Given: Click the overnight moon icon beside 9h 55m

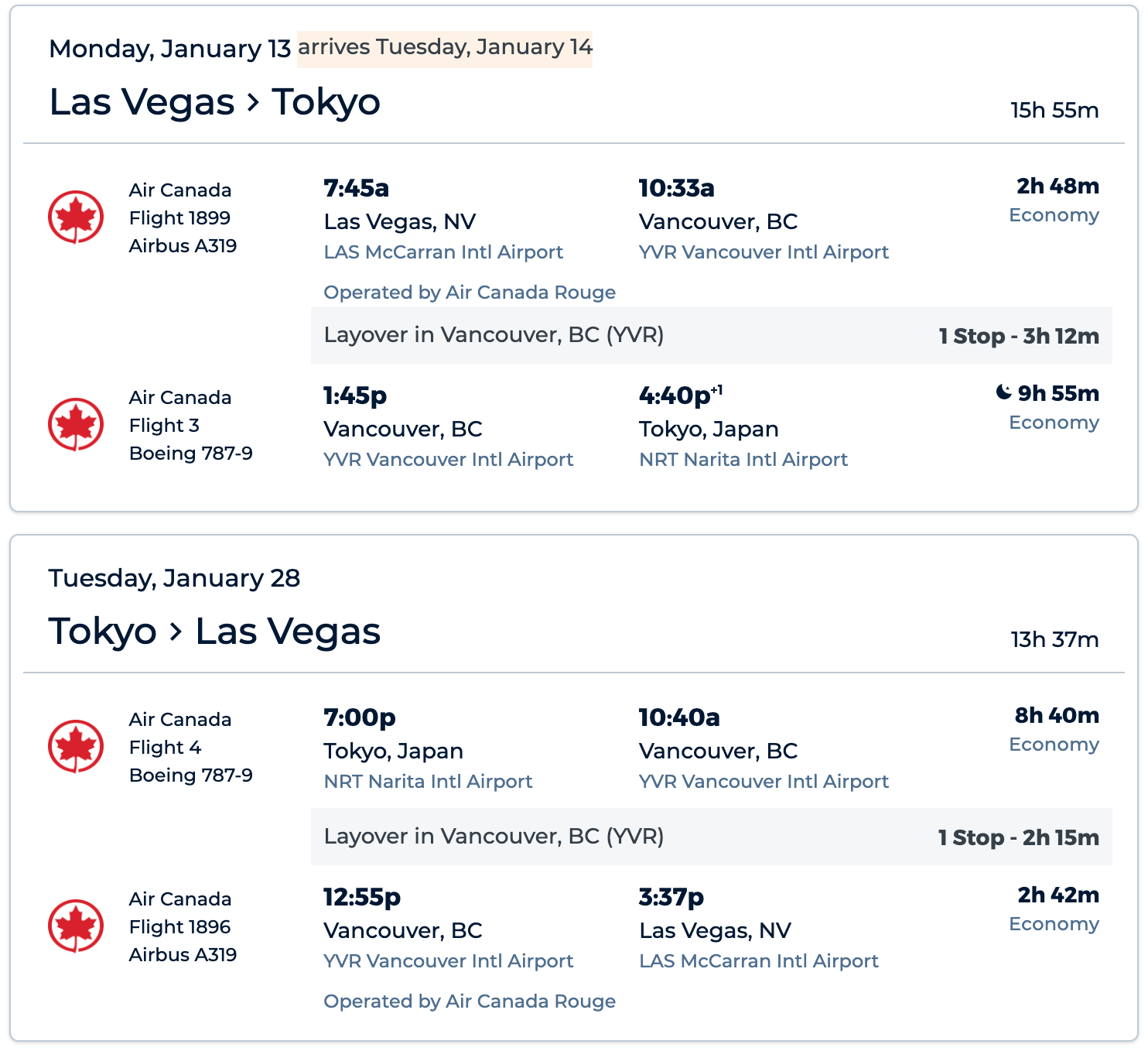Looking at the screenshot, I should pos(1003,392).
